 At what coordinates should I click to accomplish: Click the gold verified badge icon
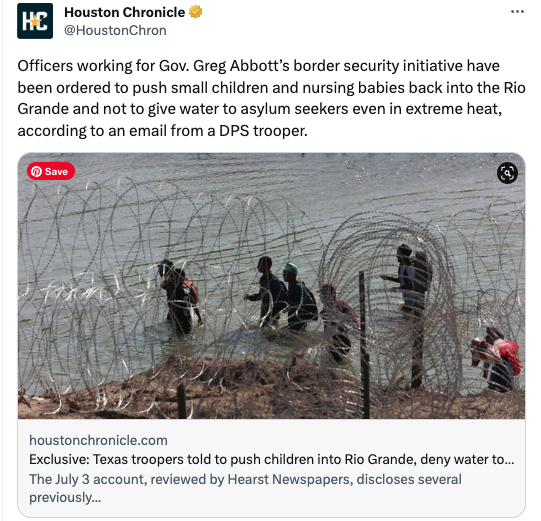(x=196, y=12)
